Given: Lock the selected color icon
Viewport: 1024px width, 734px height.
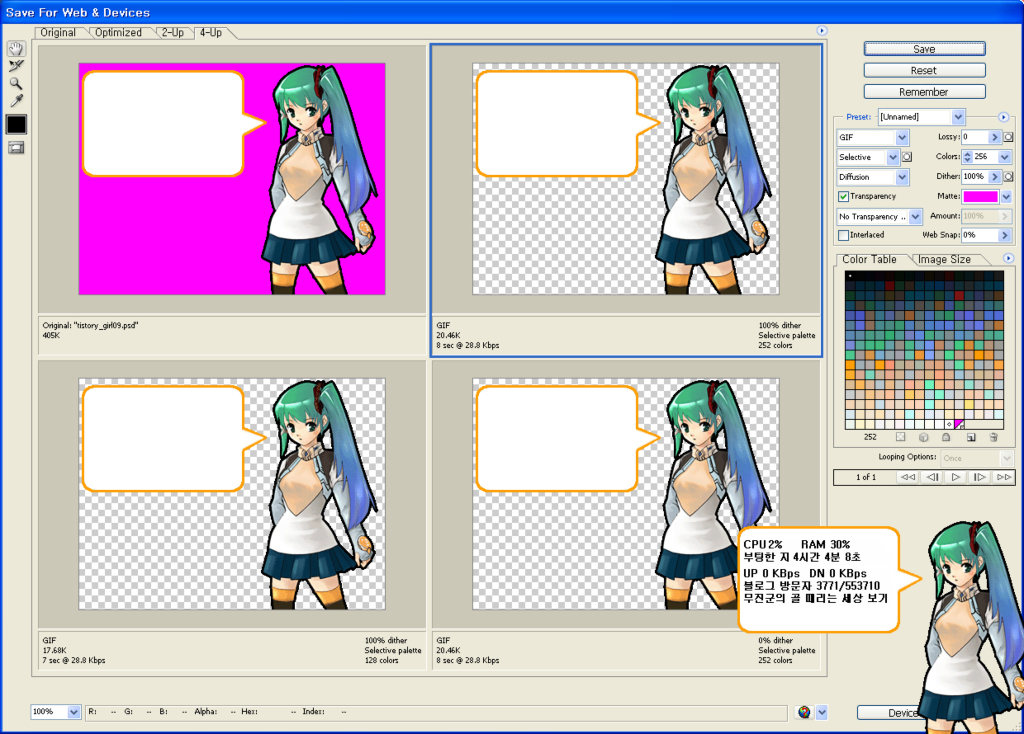Looking at the screenshot, I should (x=946, y=437).
